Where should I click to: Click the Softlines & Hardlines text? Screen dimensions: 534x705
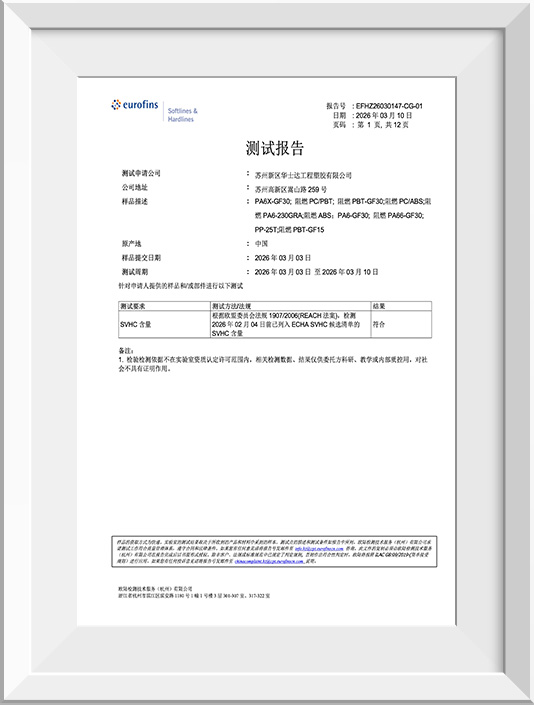click(x=182, y=115)
